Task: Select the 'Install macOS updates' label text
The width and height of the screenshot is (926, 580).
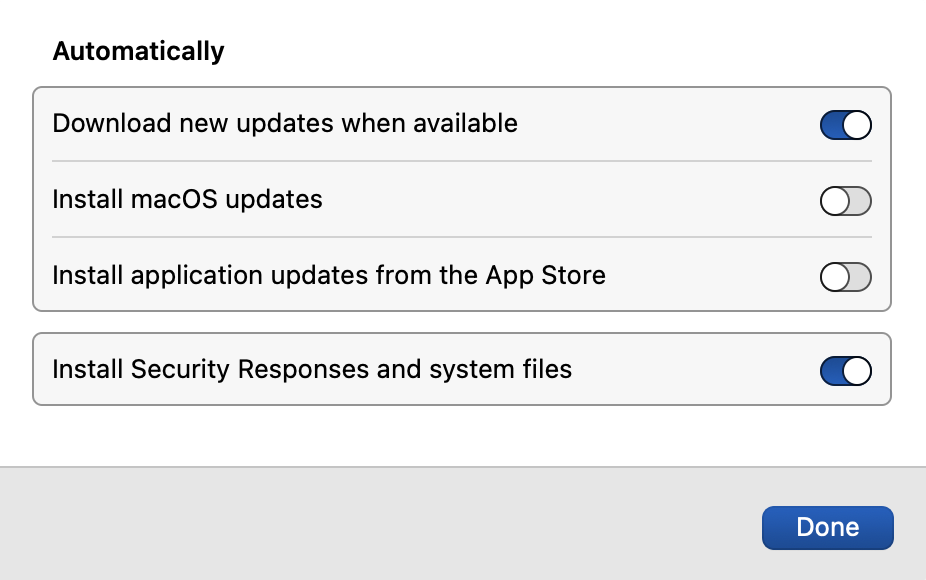Action: 187,199
